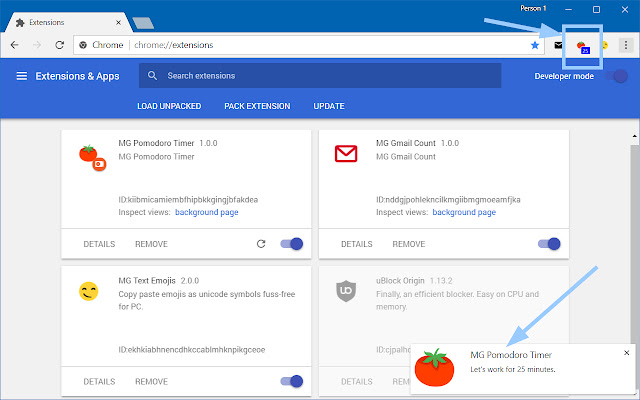This screenshot has height=400, width=640.
Task: Close the Extensions tab
Action: coord(118,22)
